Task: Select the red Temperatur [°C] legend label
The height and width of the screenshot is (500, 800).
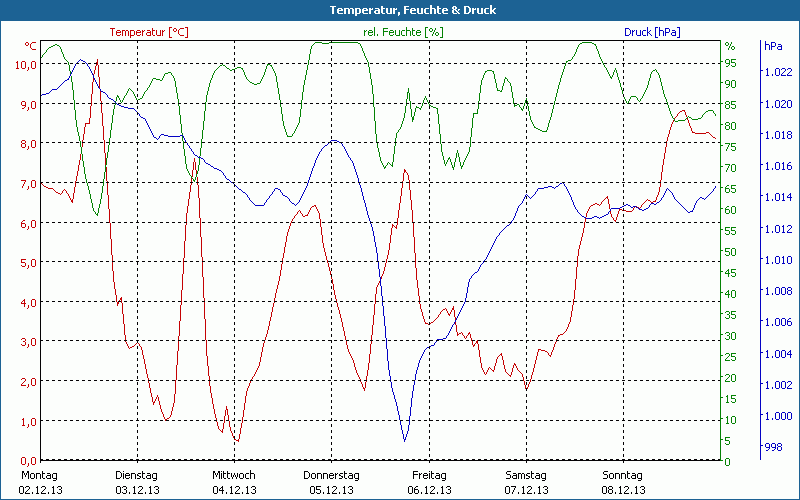Action: (x=148, y=32)
